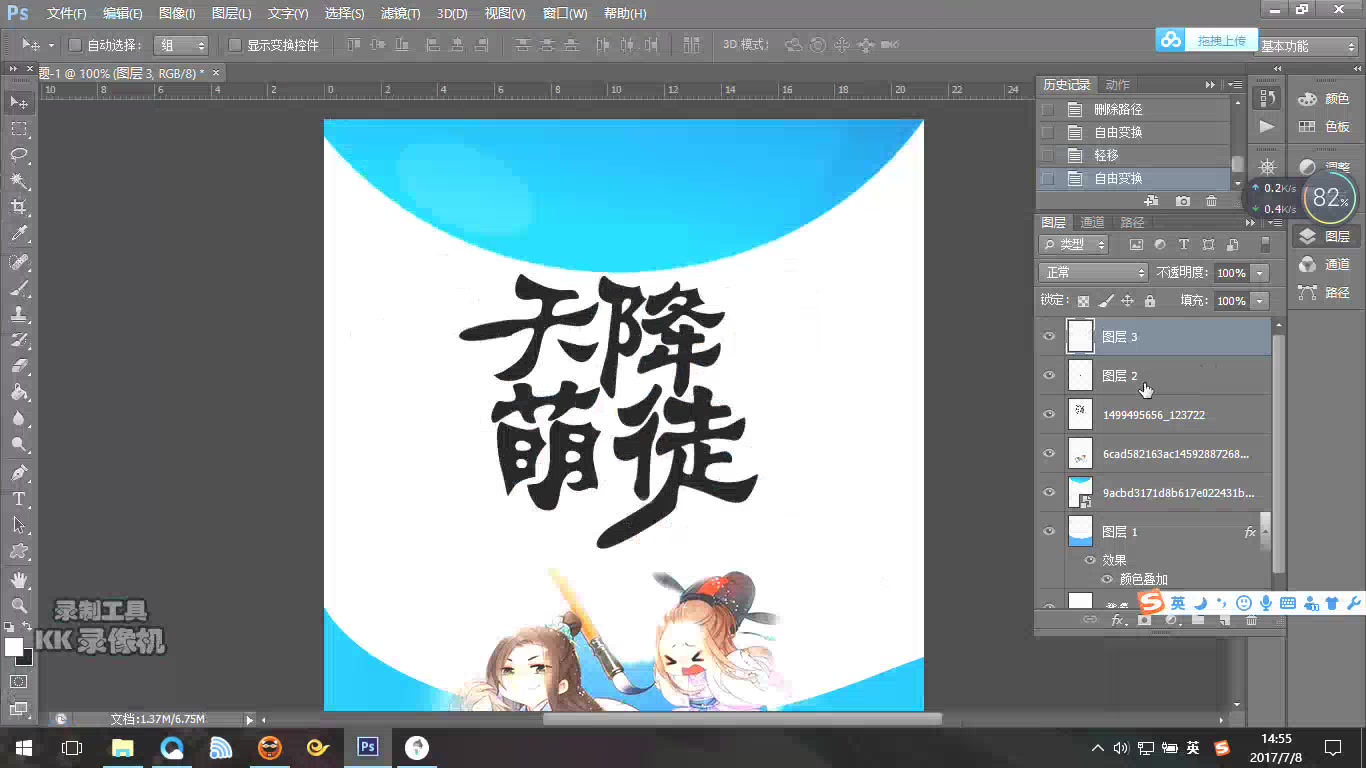Select the Rectangular Marquee tool
The height and width of the screenshot is (768, 1366).
19,129
